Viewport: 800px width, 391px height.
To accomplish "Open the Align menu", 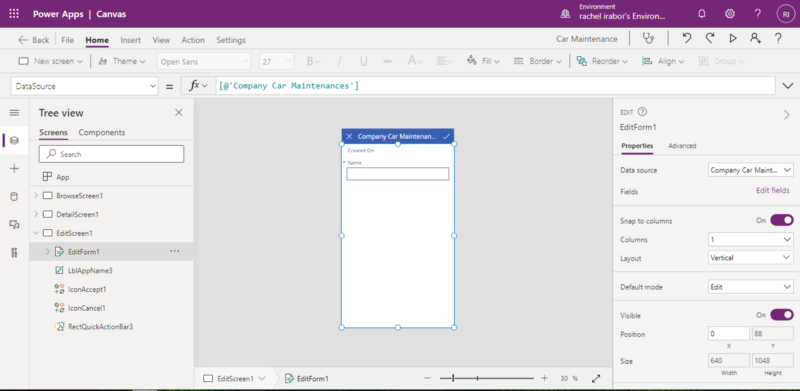I will point(663,61).
